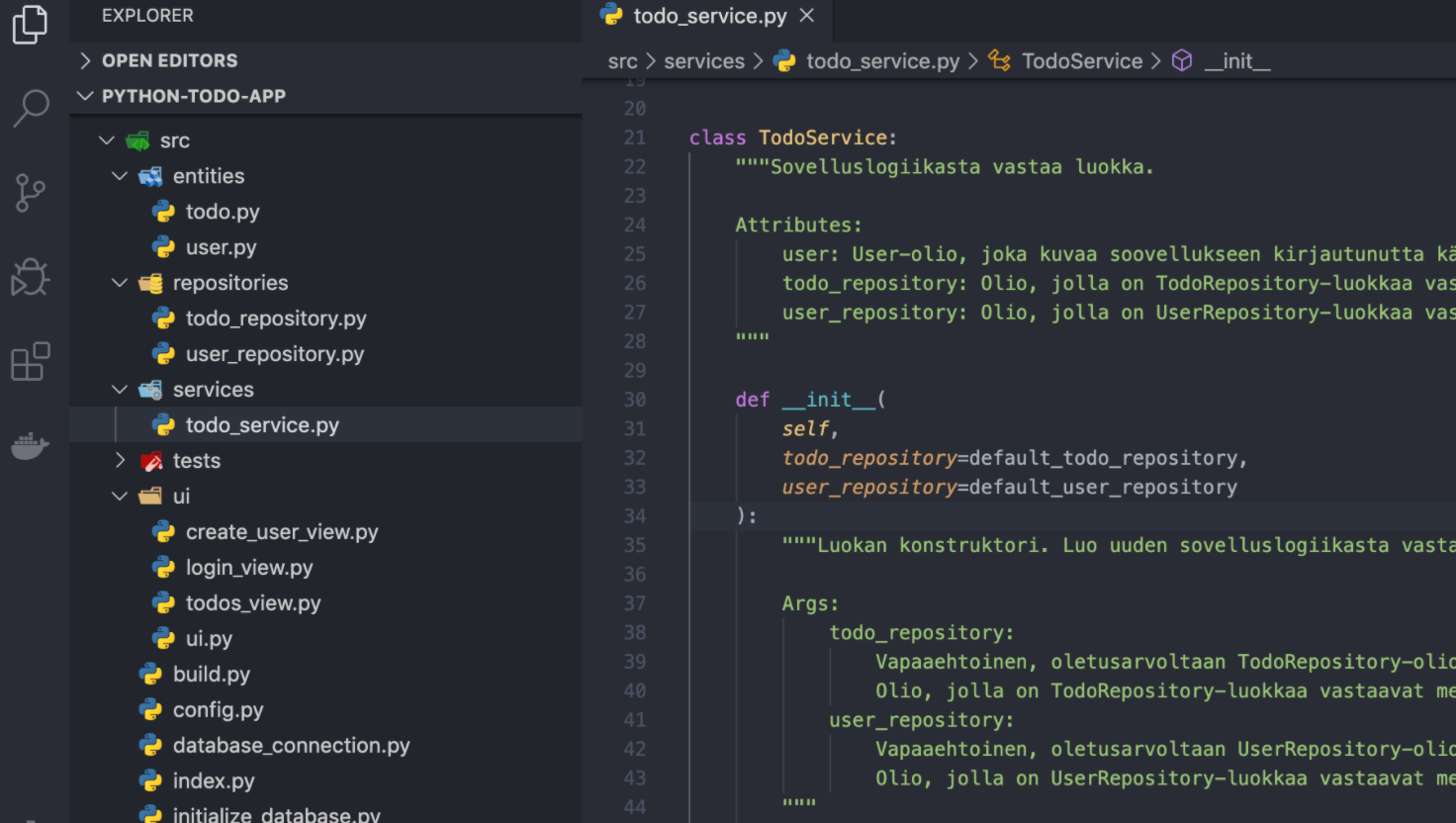Expand the tests folder

[120, 461]
